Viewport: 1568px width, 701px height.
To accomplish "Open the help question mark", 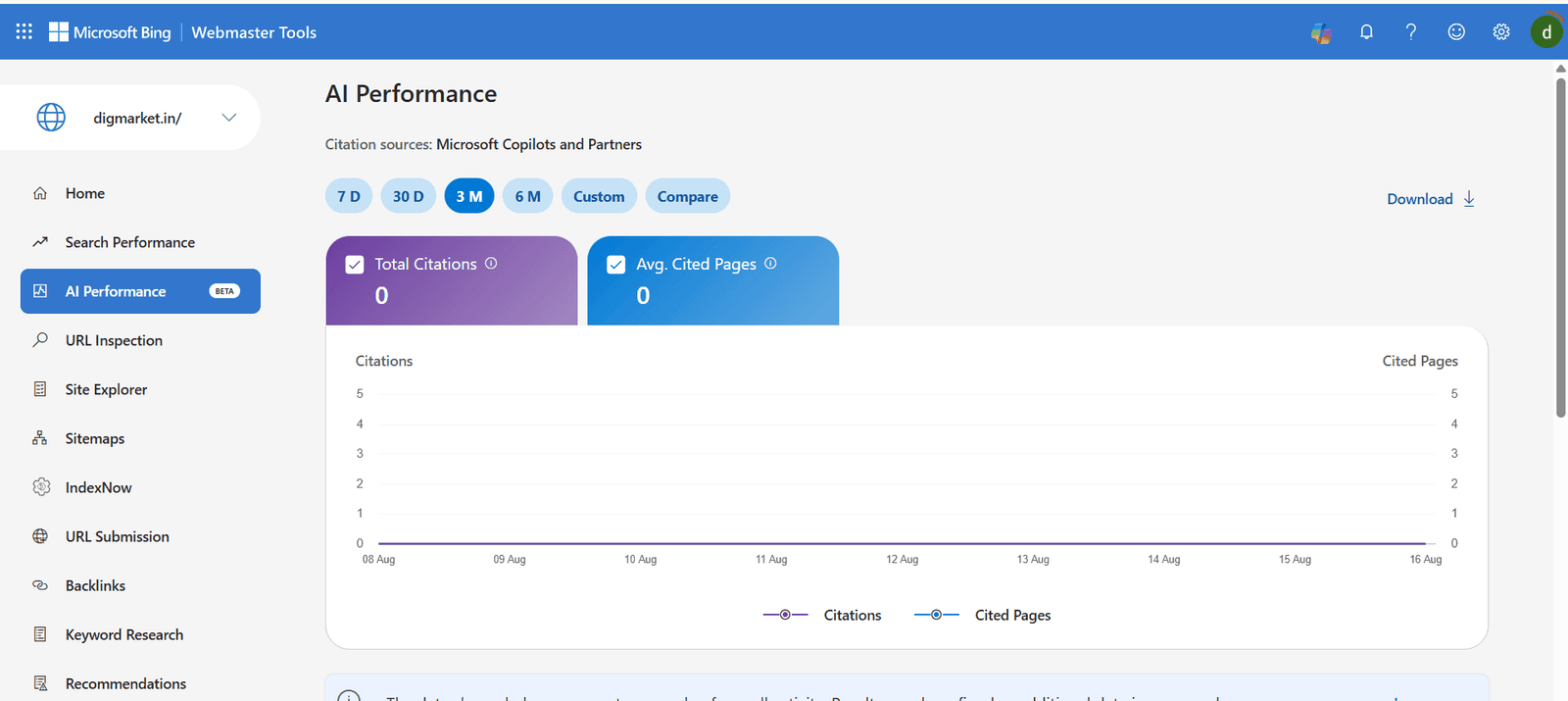I will [1411, 32].
